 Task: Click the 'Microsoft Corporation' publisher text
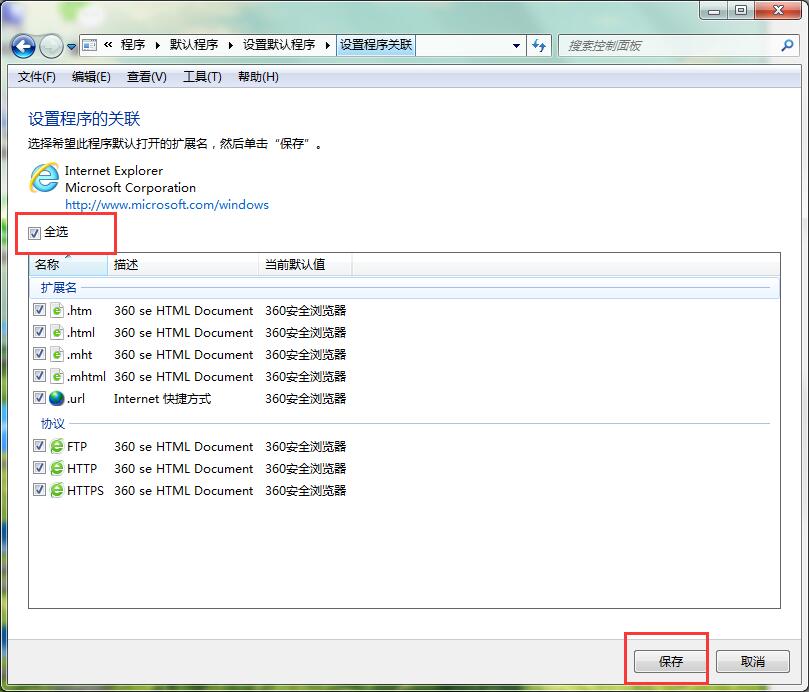[x=131, y=187]
